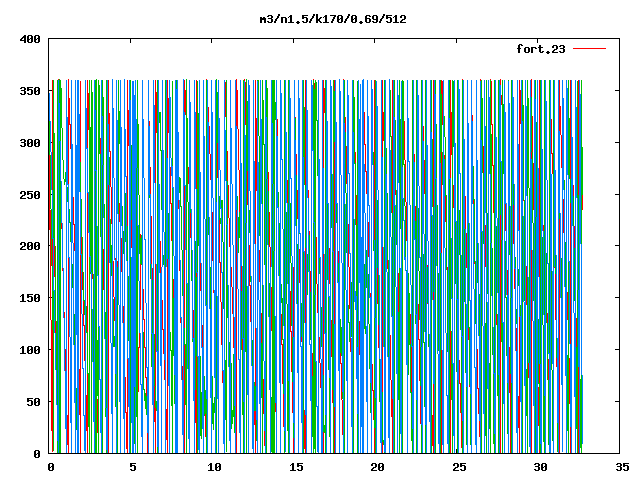
Task: Click y-axis label 50
Action: (x=34, y=402)
